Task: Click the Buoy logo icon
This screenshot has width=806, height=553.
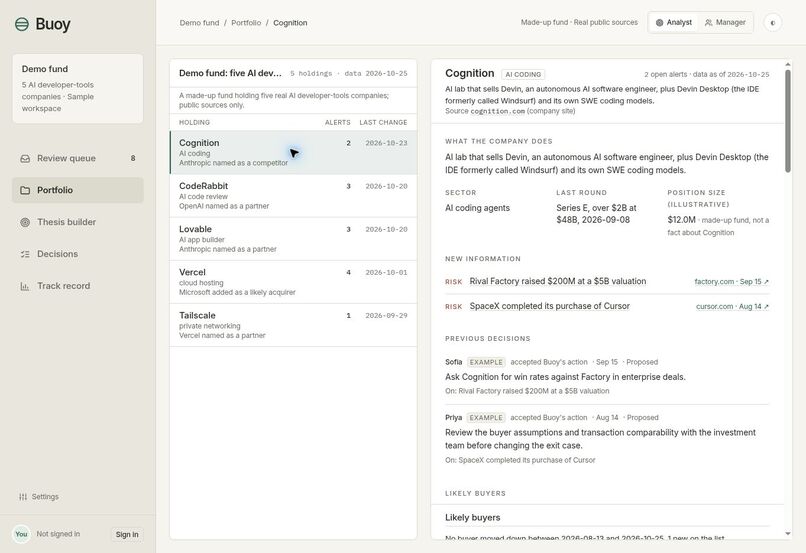Action: click(22, 24)
